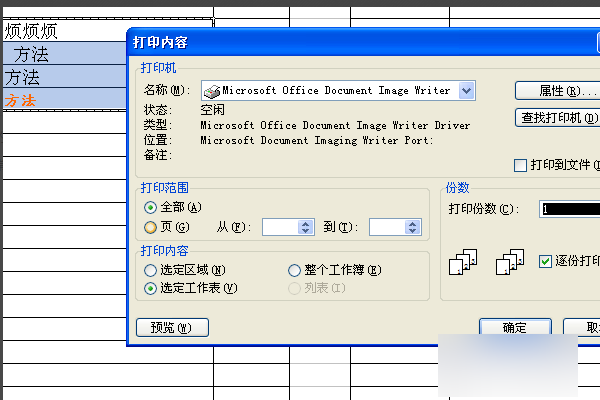Click the 空闲 printer status text
Viewport: 600px width, 400px height.
click(x=212, y=110)
